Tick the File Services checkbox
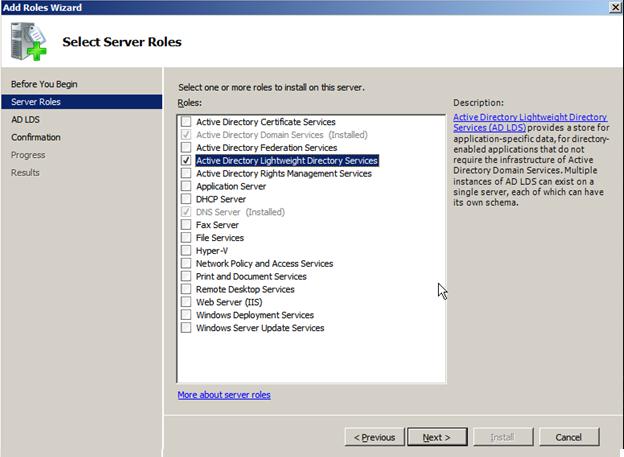The width and height of the screenshot is (624, 457). tap(186, 237)
